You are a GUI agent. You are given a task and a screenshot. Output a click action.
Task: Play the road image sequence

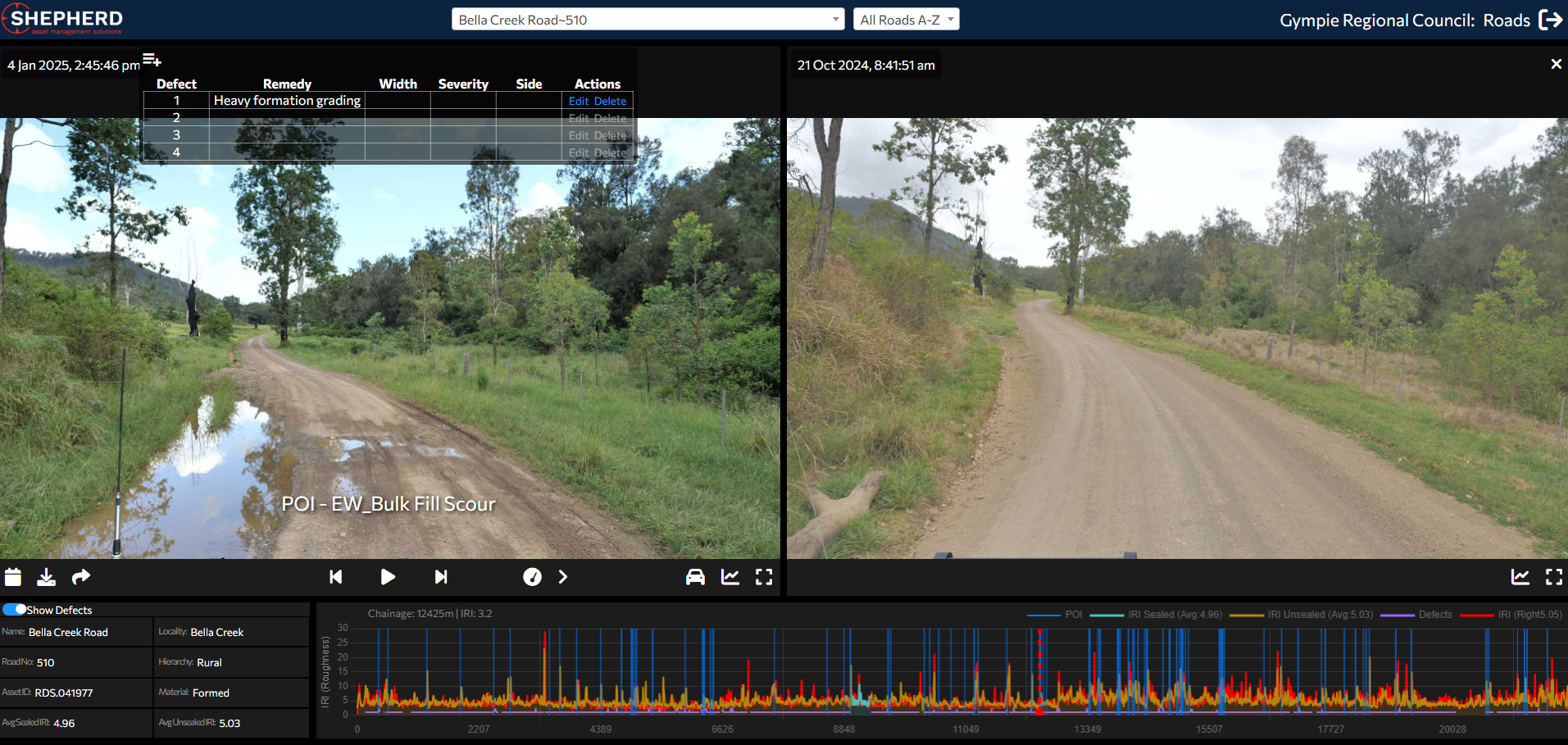point(388,577)
